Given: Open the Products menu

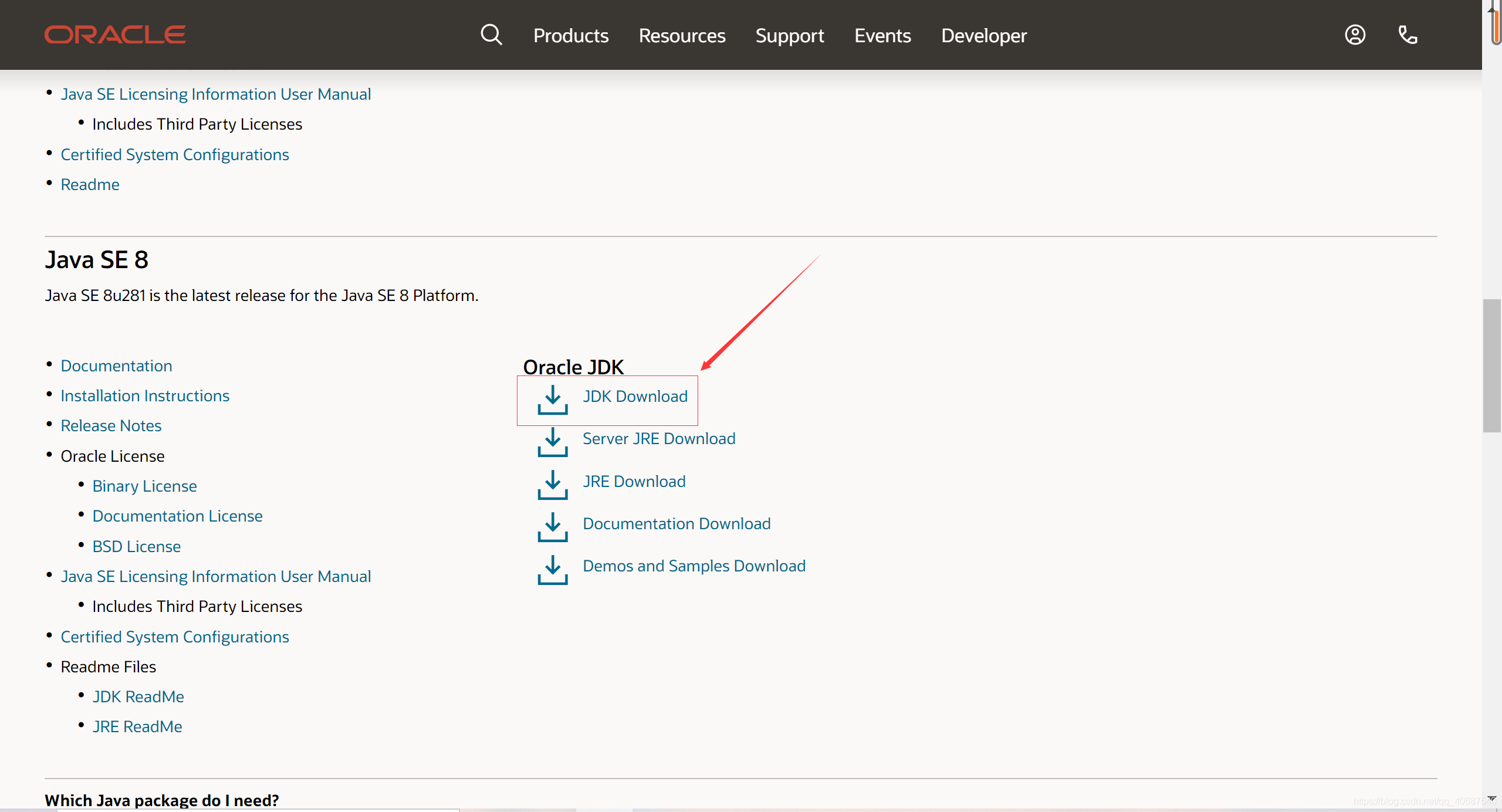Looking at the screenshot, I should coord(570,36).
